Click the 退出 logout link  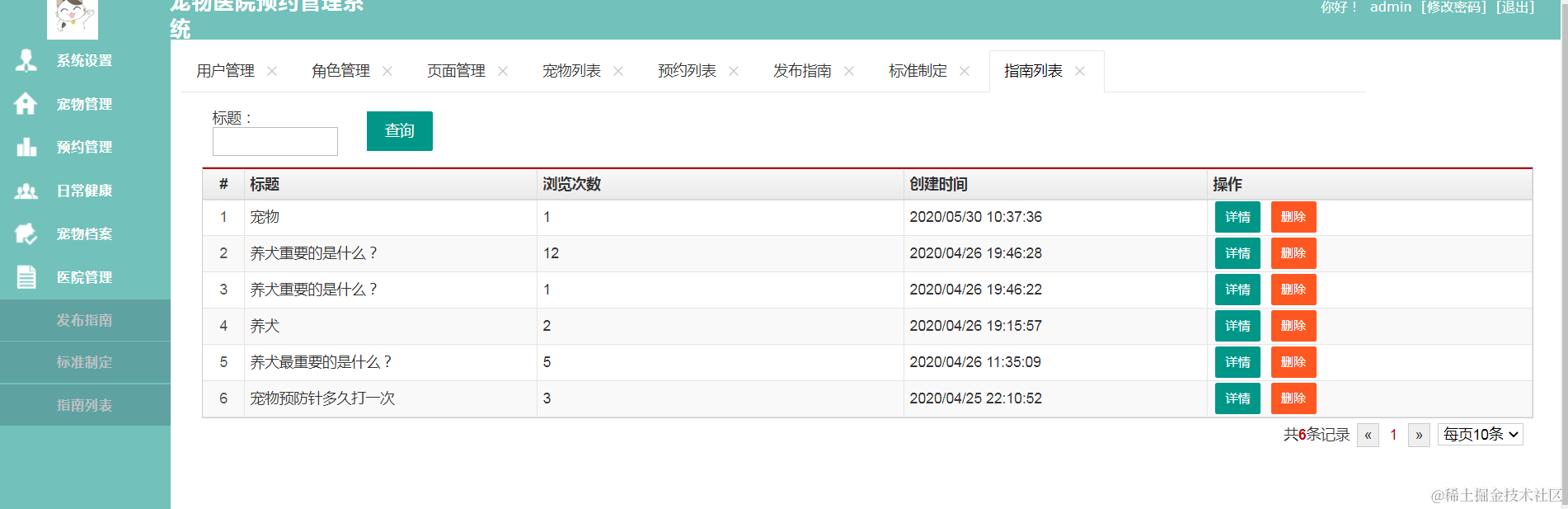[1515, 7]
